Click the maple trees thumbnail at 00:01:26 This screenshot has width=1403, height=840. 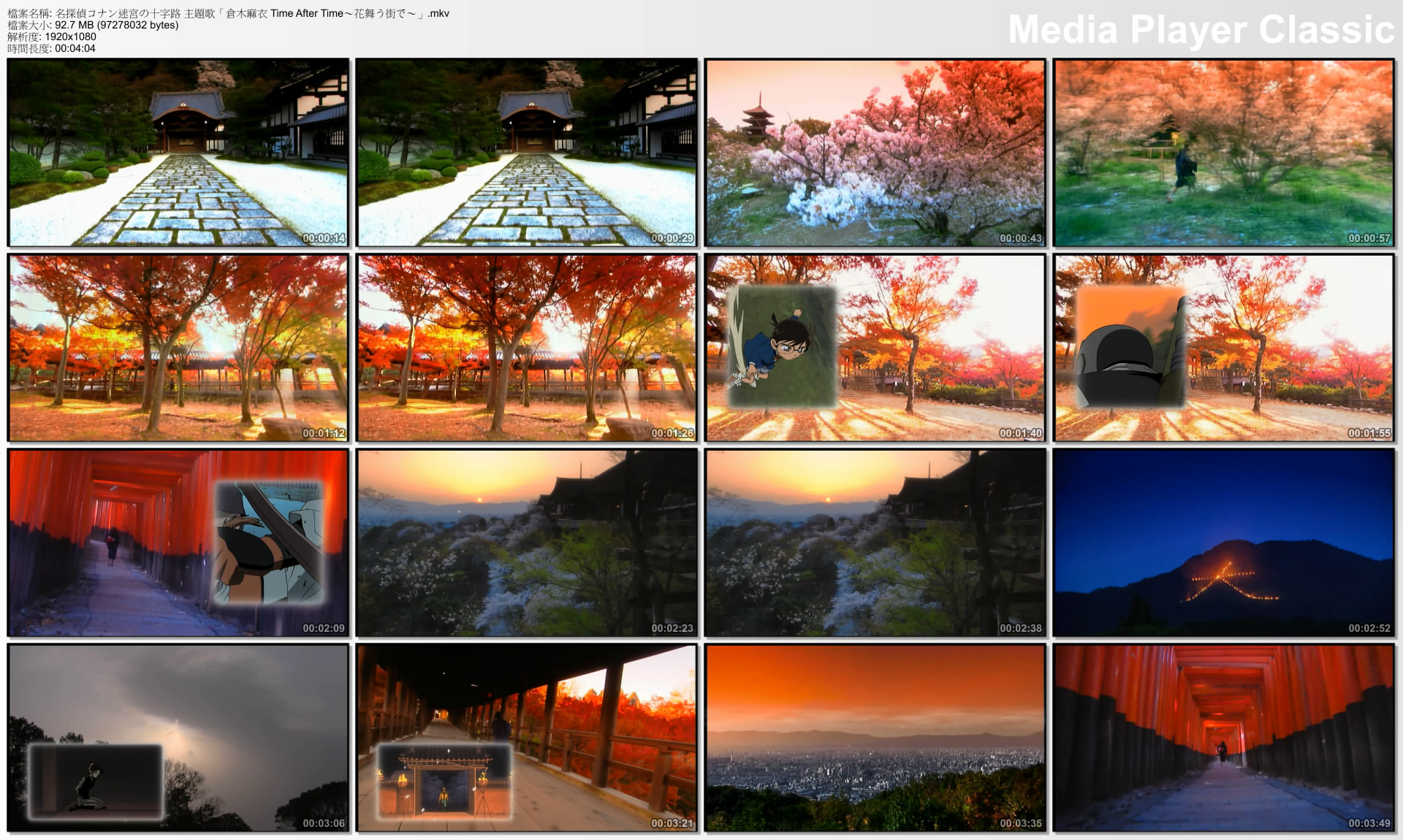click(x=527, y=348)
